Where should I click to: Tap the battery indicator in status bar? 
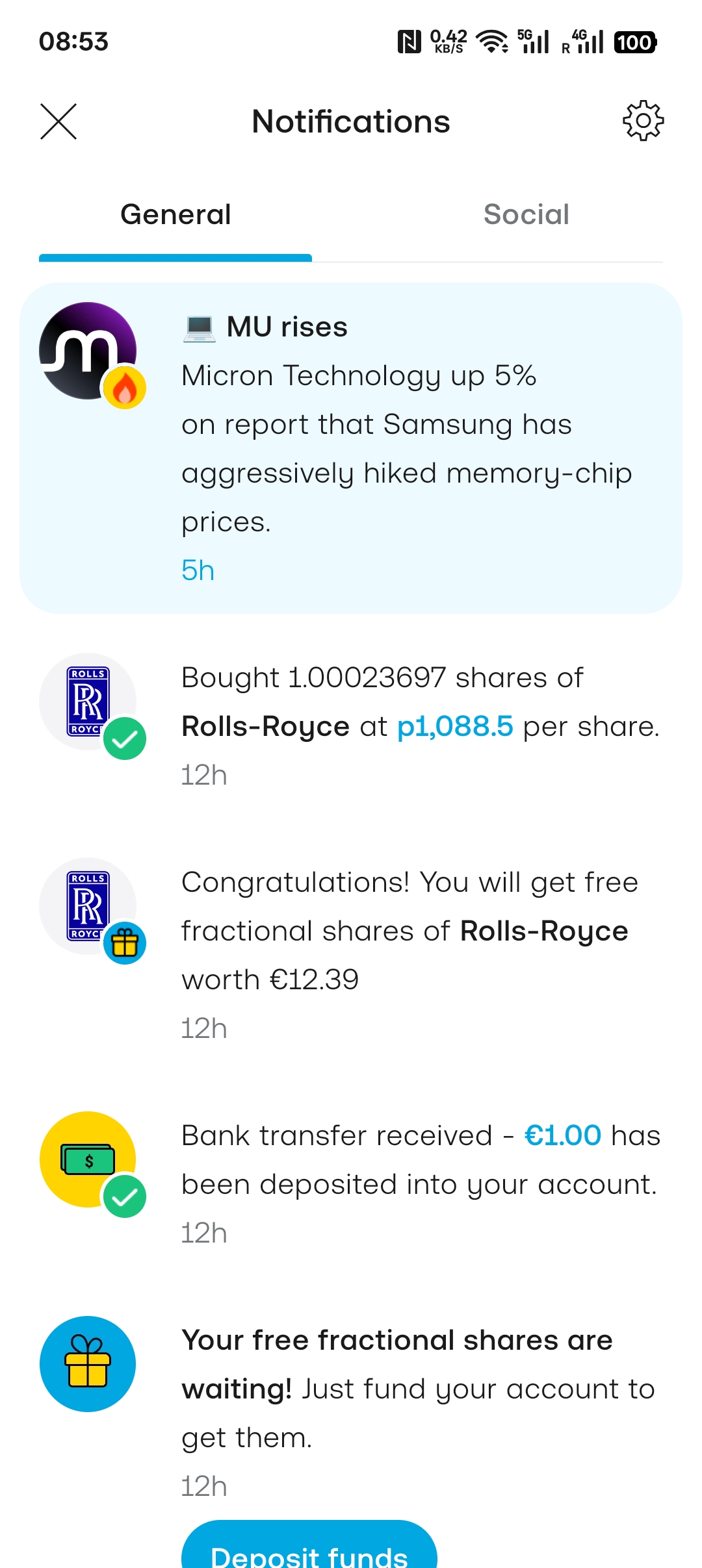(635, 43)
